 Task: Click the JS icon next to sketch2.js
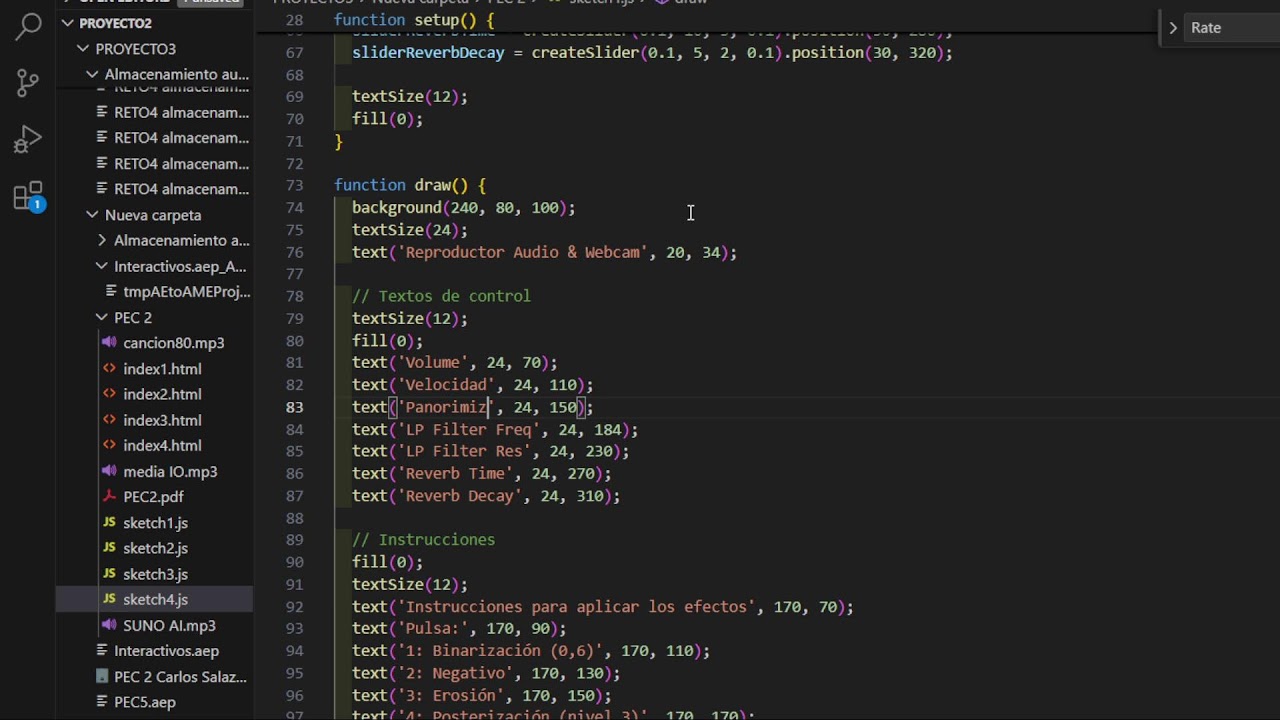tap(109, 548)
